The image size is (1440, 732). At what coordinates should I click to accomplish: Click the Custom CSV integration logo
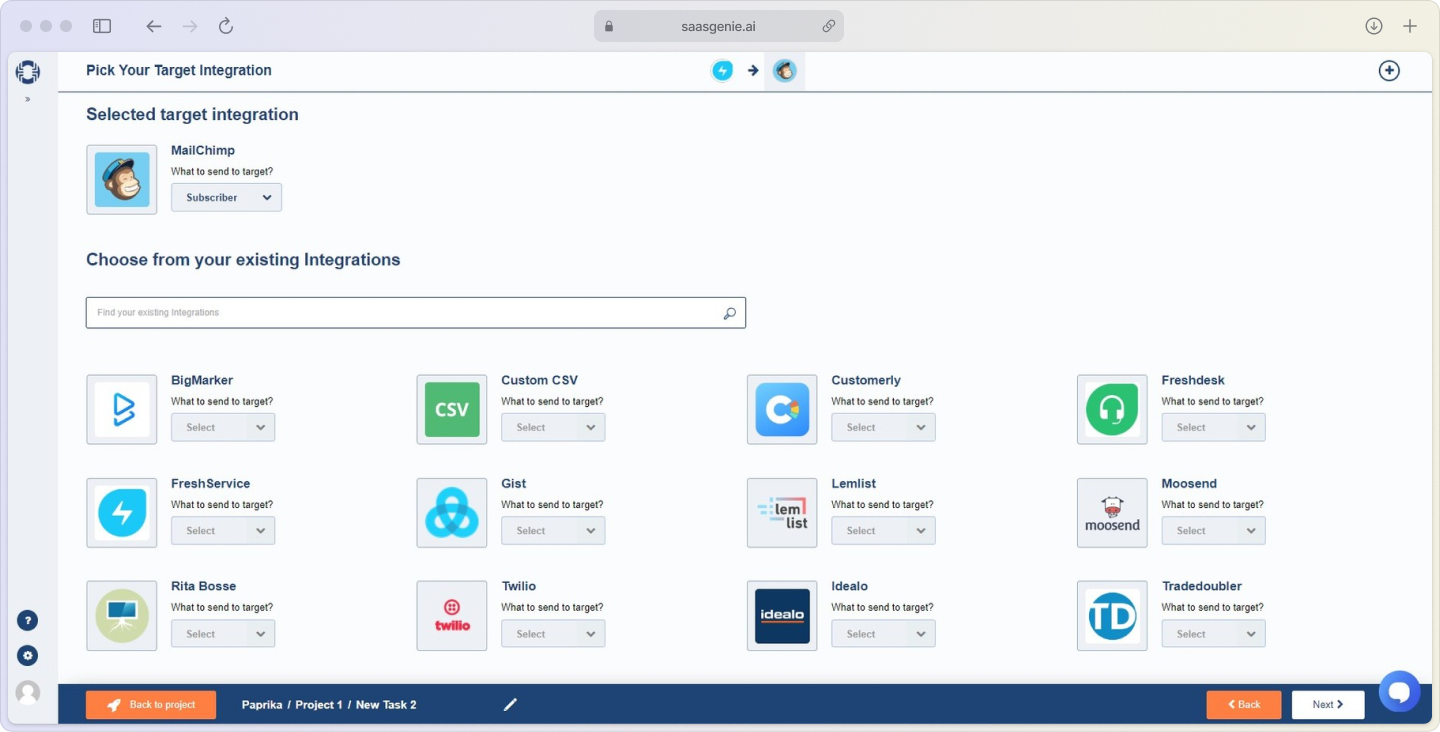452,410
